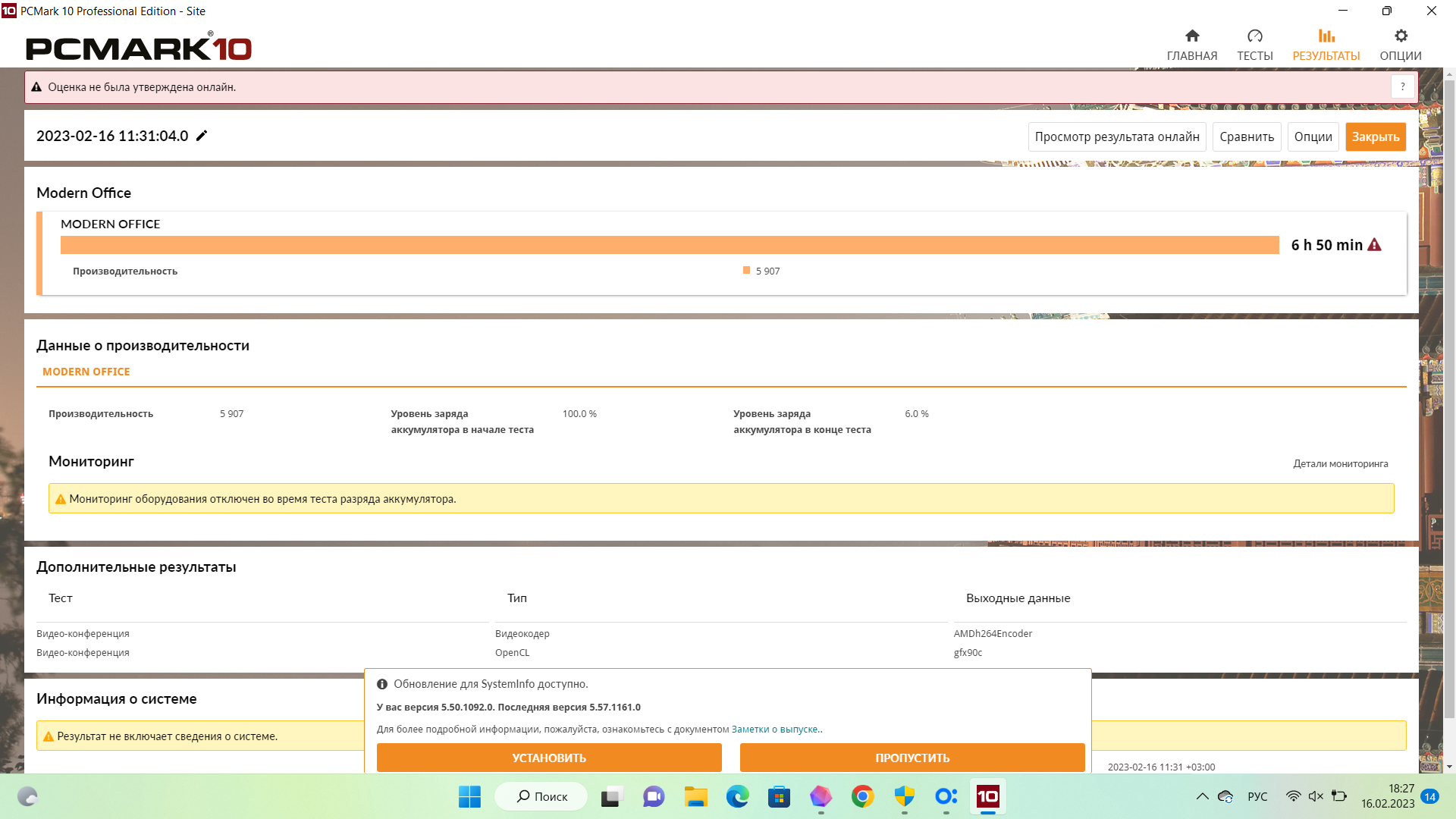The height and width of the screenshot is (819, 1456).
Task: Click the УСТАНОВИТЬ install update button
Action: click(549, 758)
